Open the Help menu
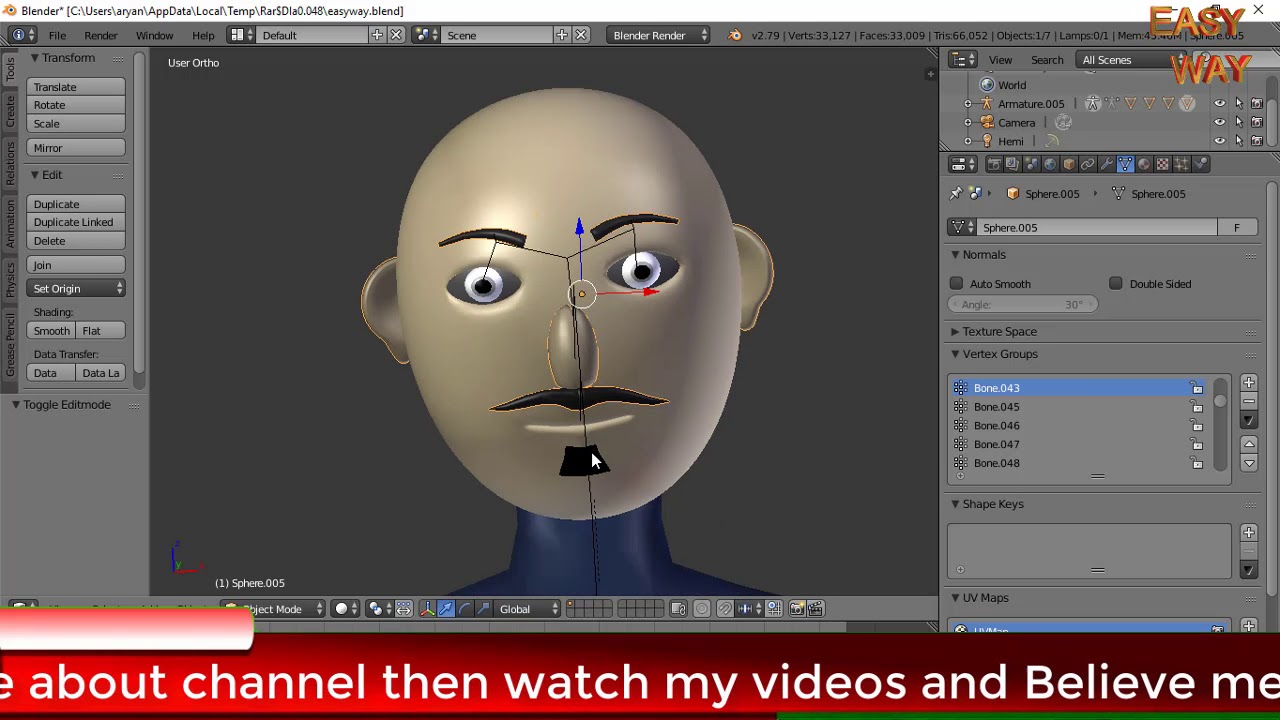The width and height of the screenshot is (1280, 720). click(x=203, y=35)
